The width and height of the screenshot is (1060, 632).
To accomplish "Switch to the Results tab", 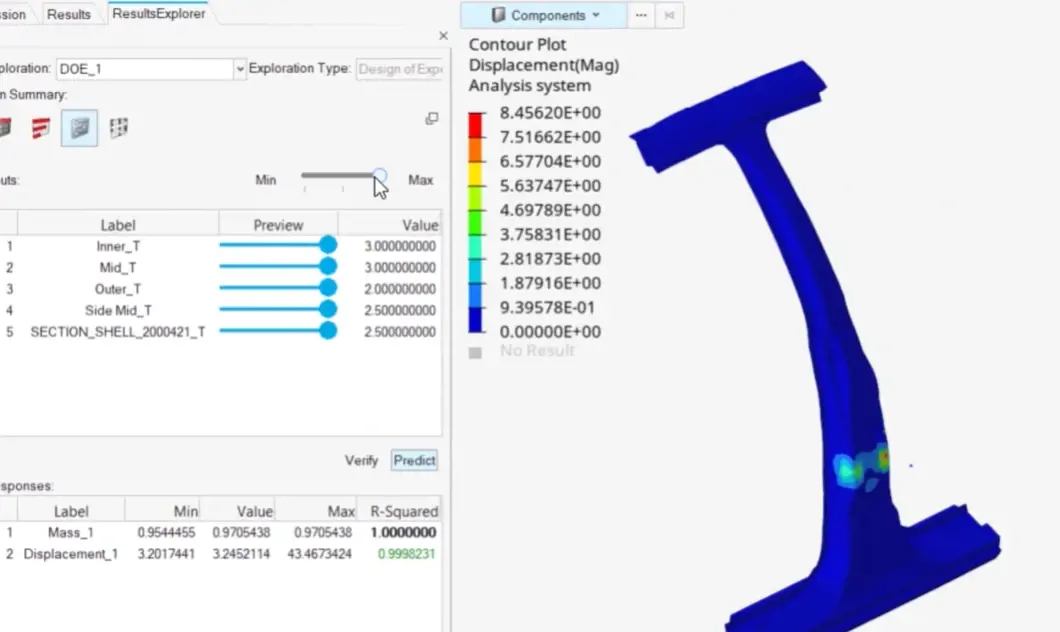I will click(69, 14).
